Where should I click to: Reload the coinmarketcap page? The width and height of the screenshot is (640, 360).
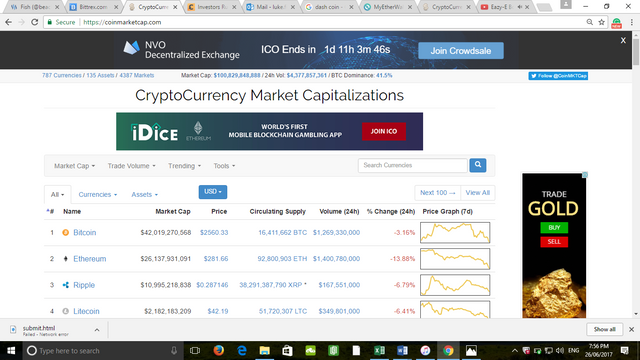[x=35, y=22]
